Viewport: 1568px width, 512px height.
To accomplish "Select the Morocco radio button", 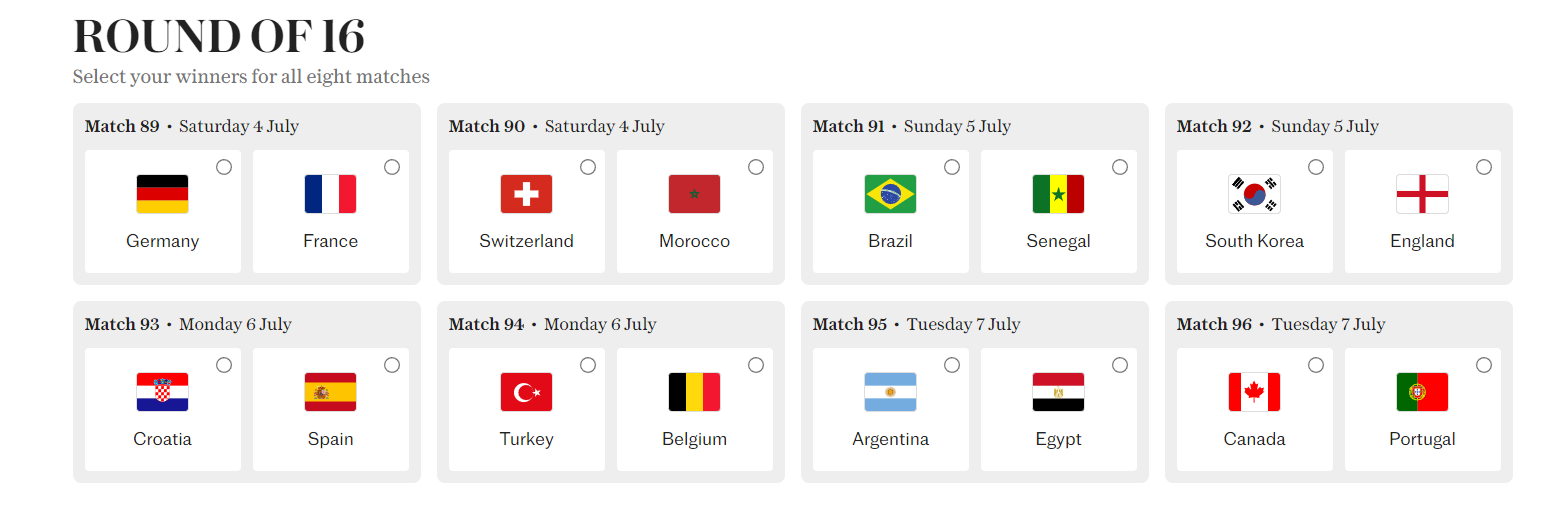I will tap(756, 167).
